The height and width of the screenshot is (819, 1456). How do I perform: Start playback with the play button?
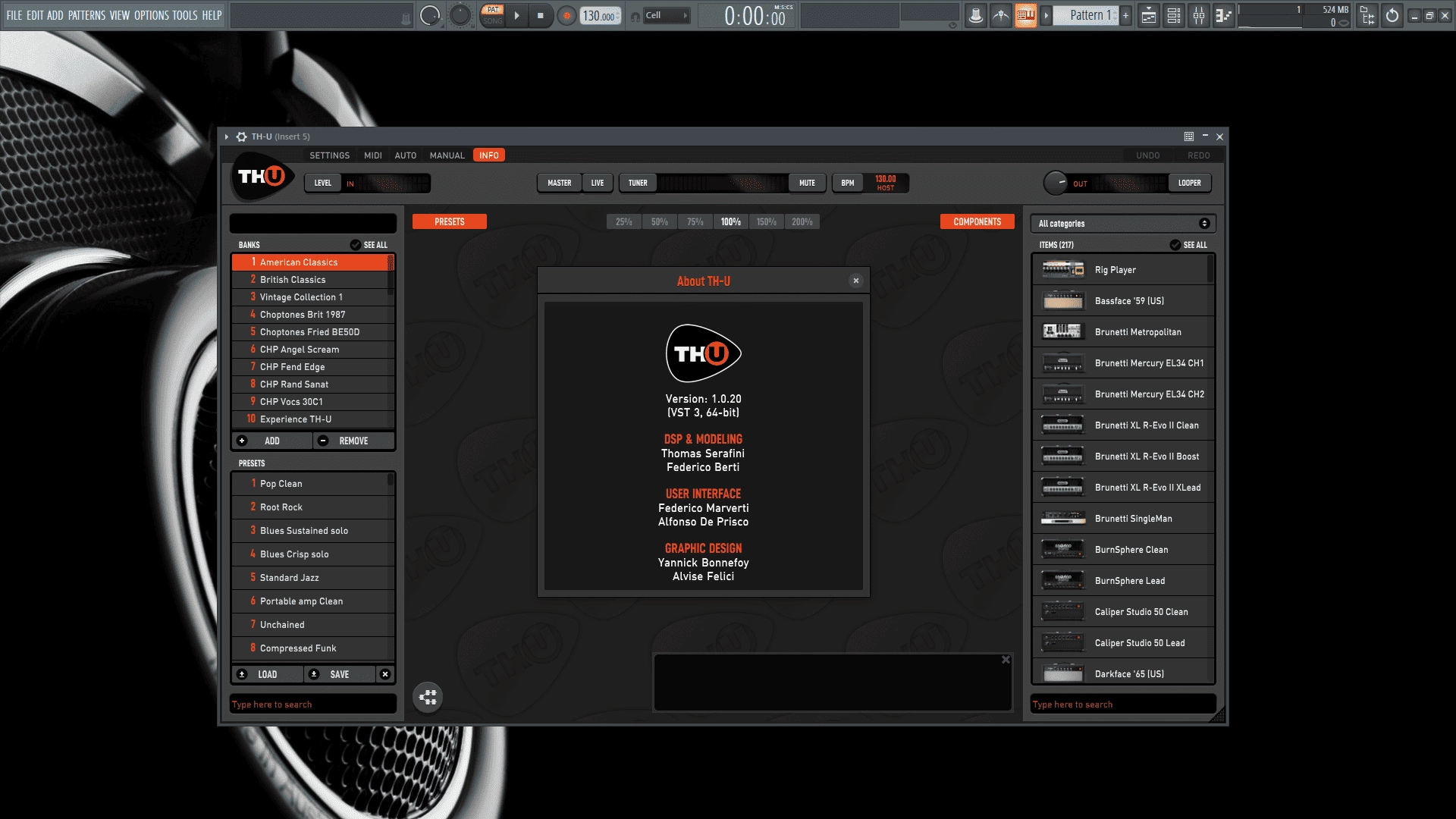click(516, 15)
